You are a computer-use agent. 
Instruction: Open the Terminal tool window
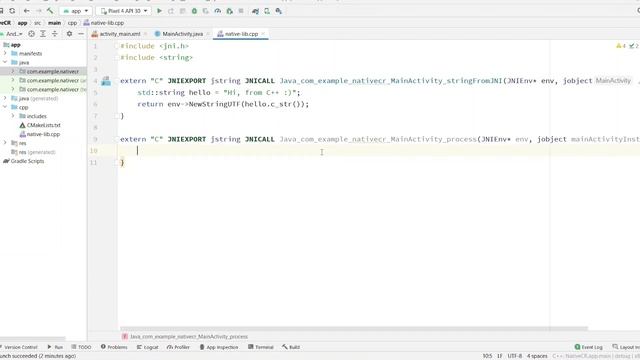point(261,347)
